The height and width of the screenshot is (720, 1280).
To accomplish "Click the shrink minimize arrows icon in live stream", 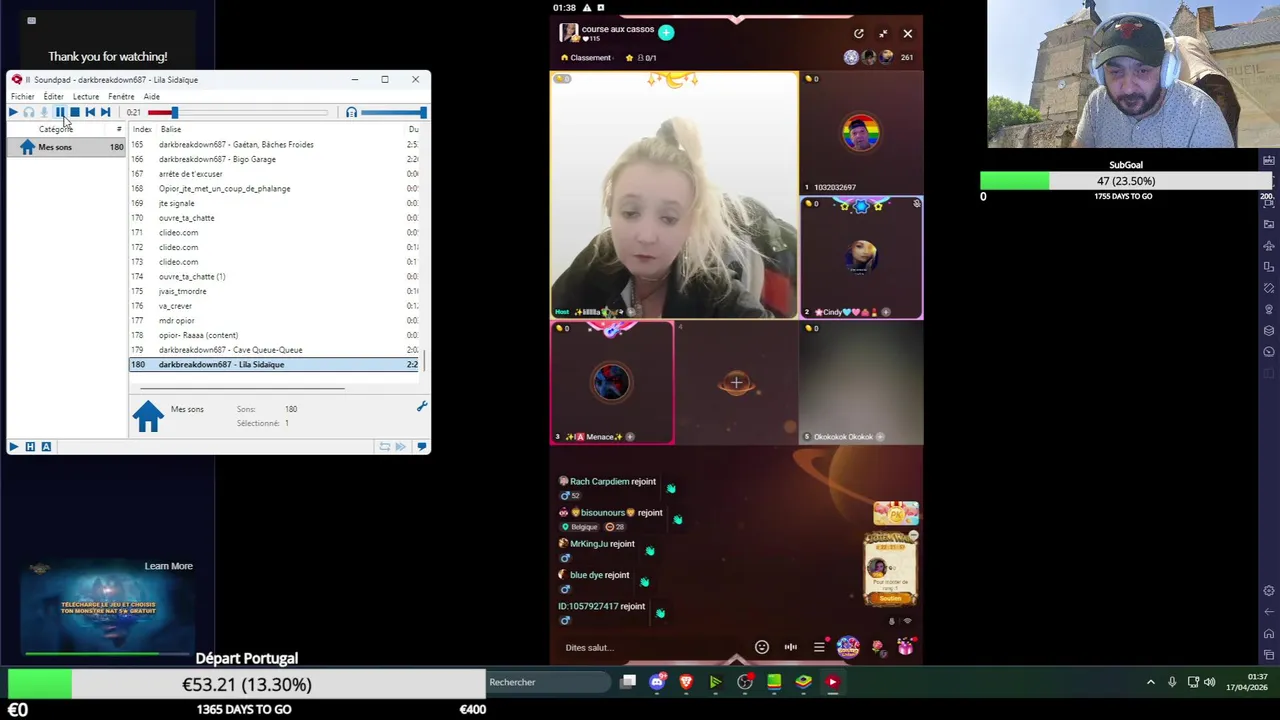I will (883, 34).
